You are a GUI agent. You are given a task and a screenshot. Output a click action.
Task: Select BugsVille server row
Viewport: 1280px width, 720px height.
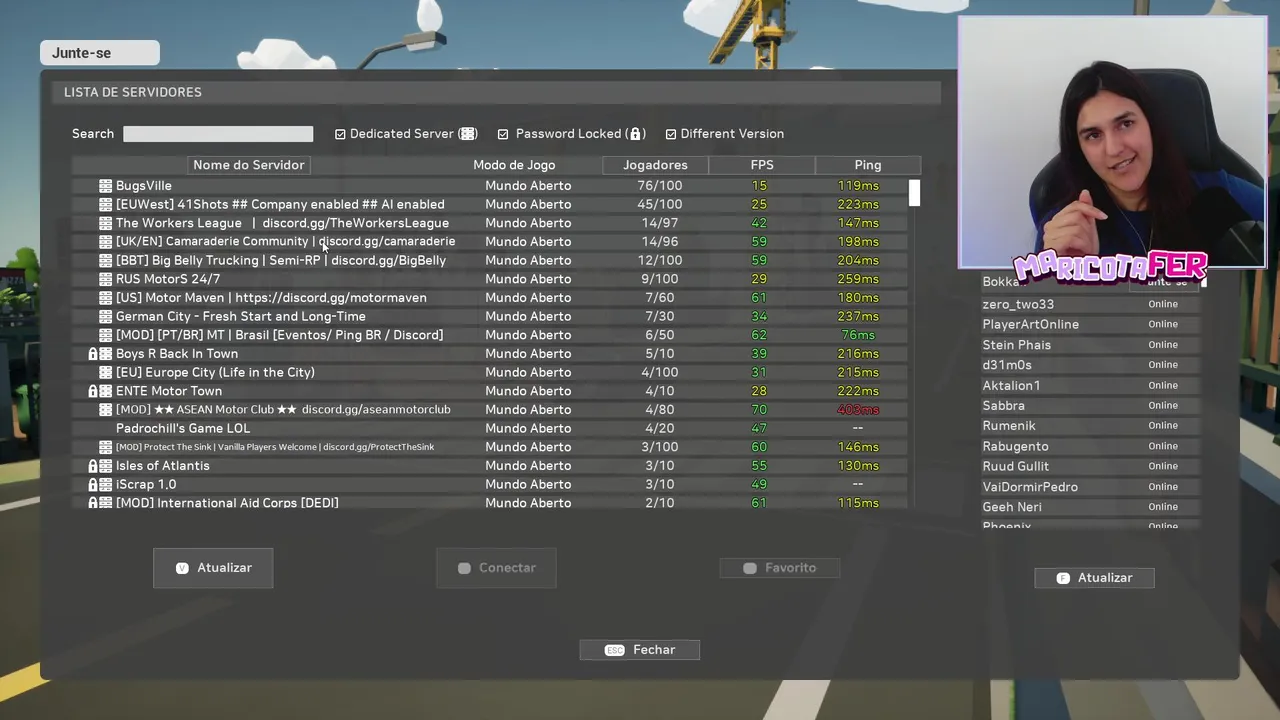pyautogui.click(x=490, y=186)
